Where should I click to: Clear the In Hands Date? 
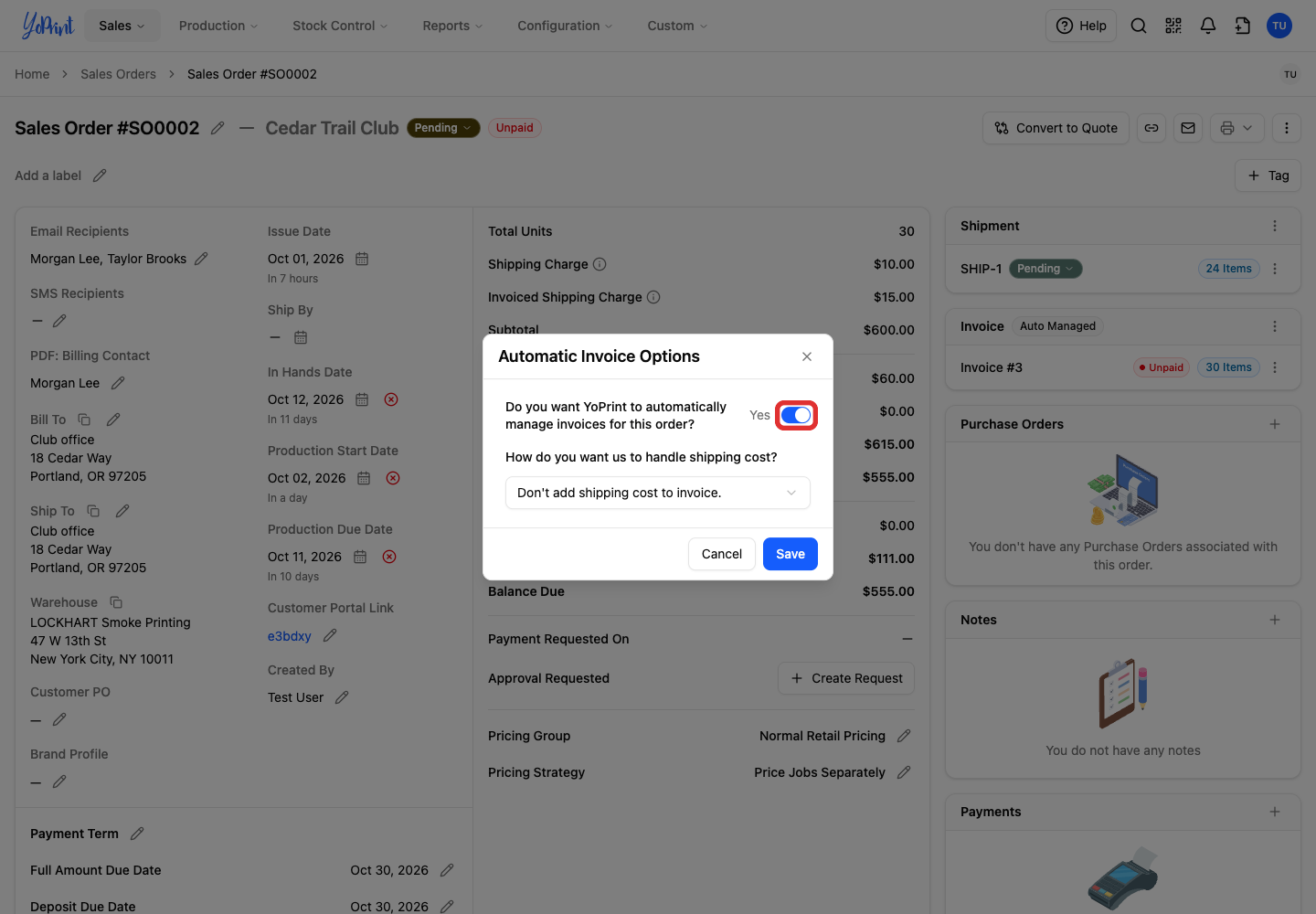(391, 399)
